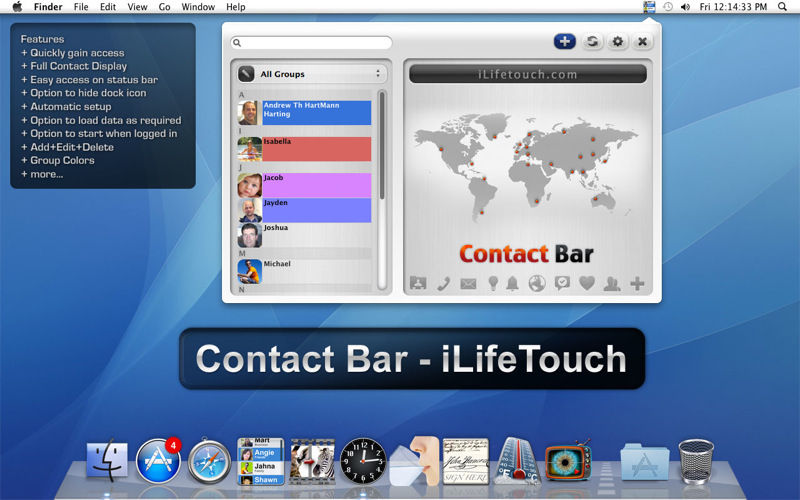This screenshot has width=800, height=500.
Task: Close the Contact Bar popup with X button
Action: coord(642,41)
